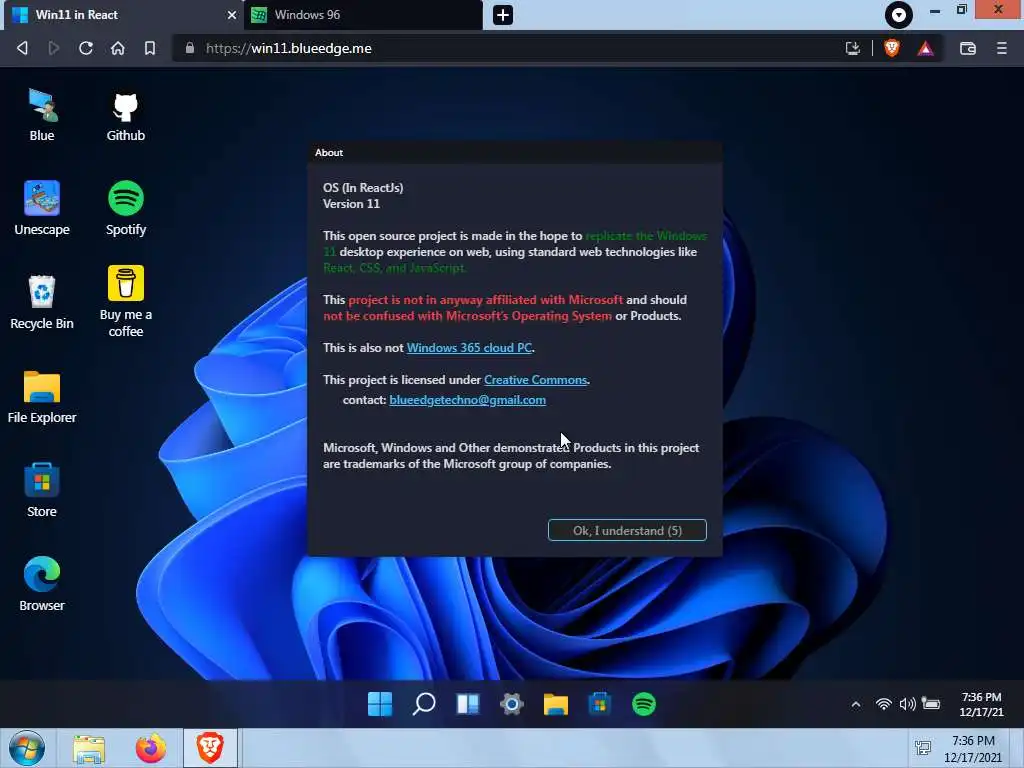Open File Explorer desktop icon
This screenshot has width=1024, height=768.
(42, 396)
